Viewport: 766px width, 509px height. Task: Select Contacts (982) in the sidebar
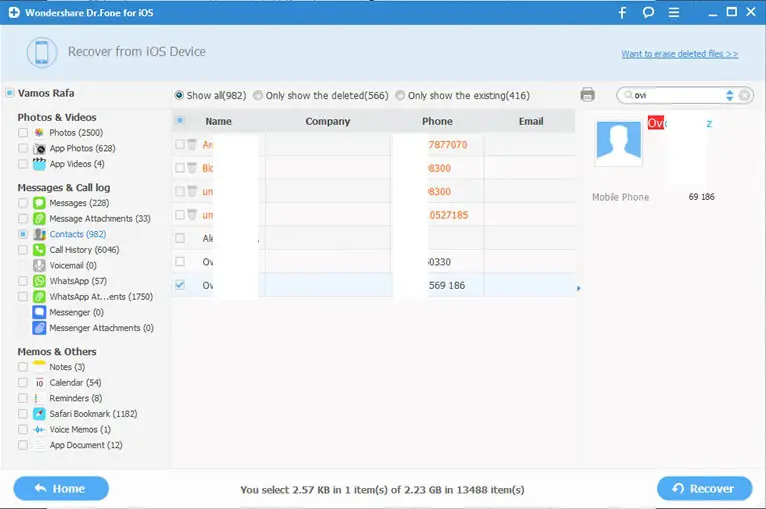point(78,234)
